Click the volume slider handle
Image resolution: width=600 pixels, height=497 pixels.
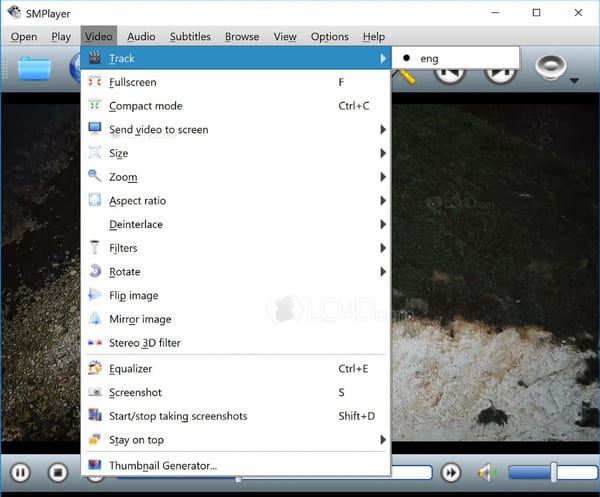click(554, 473)
